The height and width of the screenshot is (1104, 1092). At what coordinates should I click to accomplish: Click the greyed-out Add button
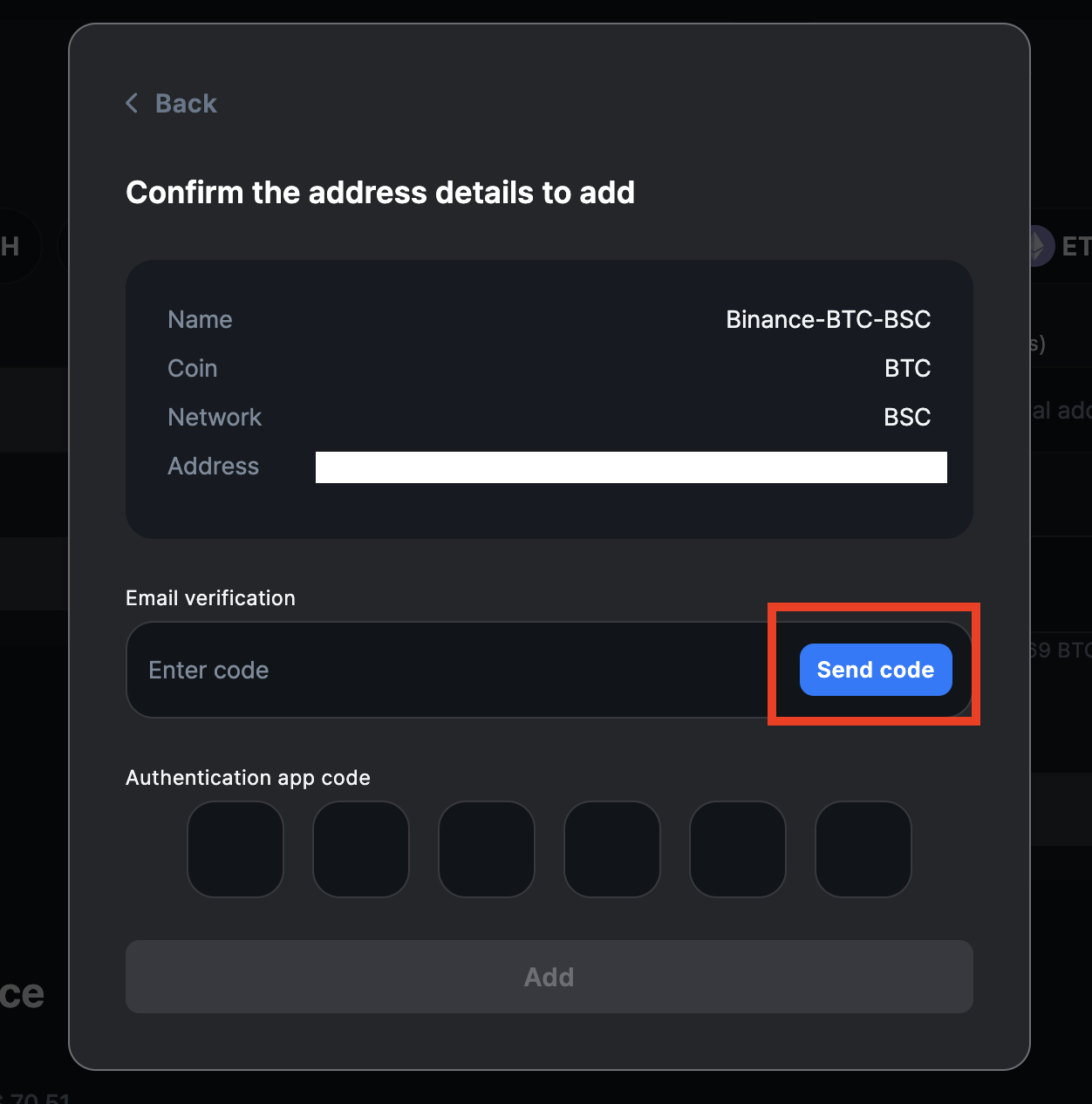[549, 977]
